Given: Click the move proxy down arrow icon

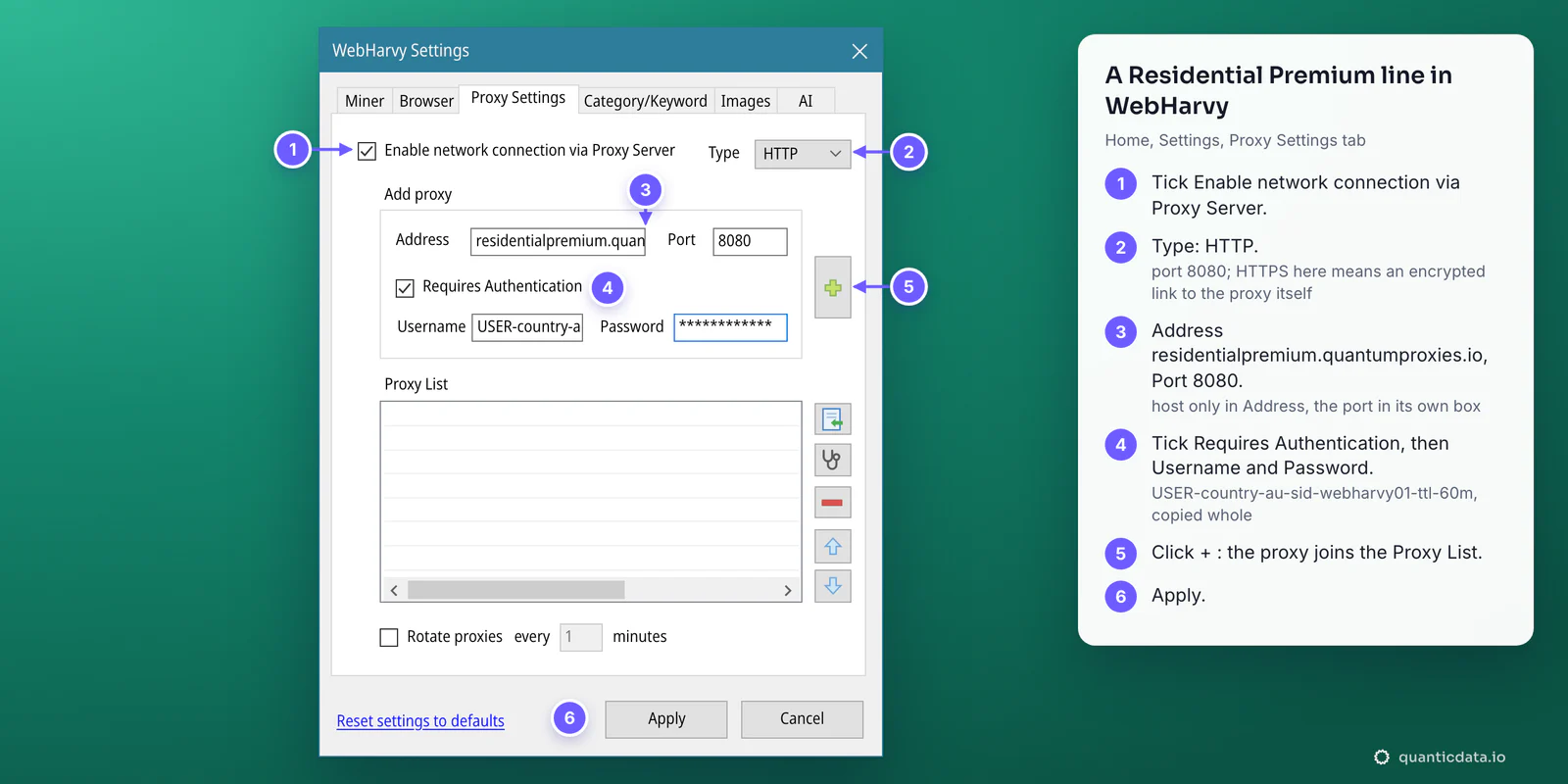Looking at the screenshot, I should (x=832, y=586).
